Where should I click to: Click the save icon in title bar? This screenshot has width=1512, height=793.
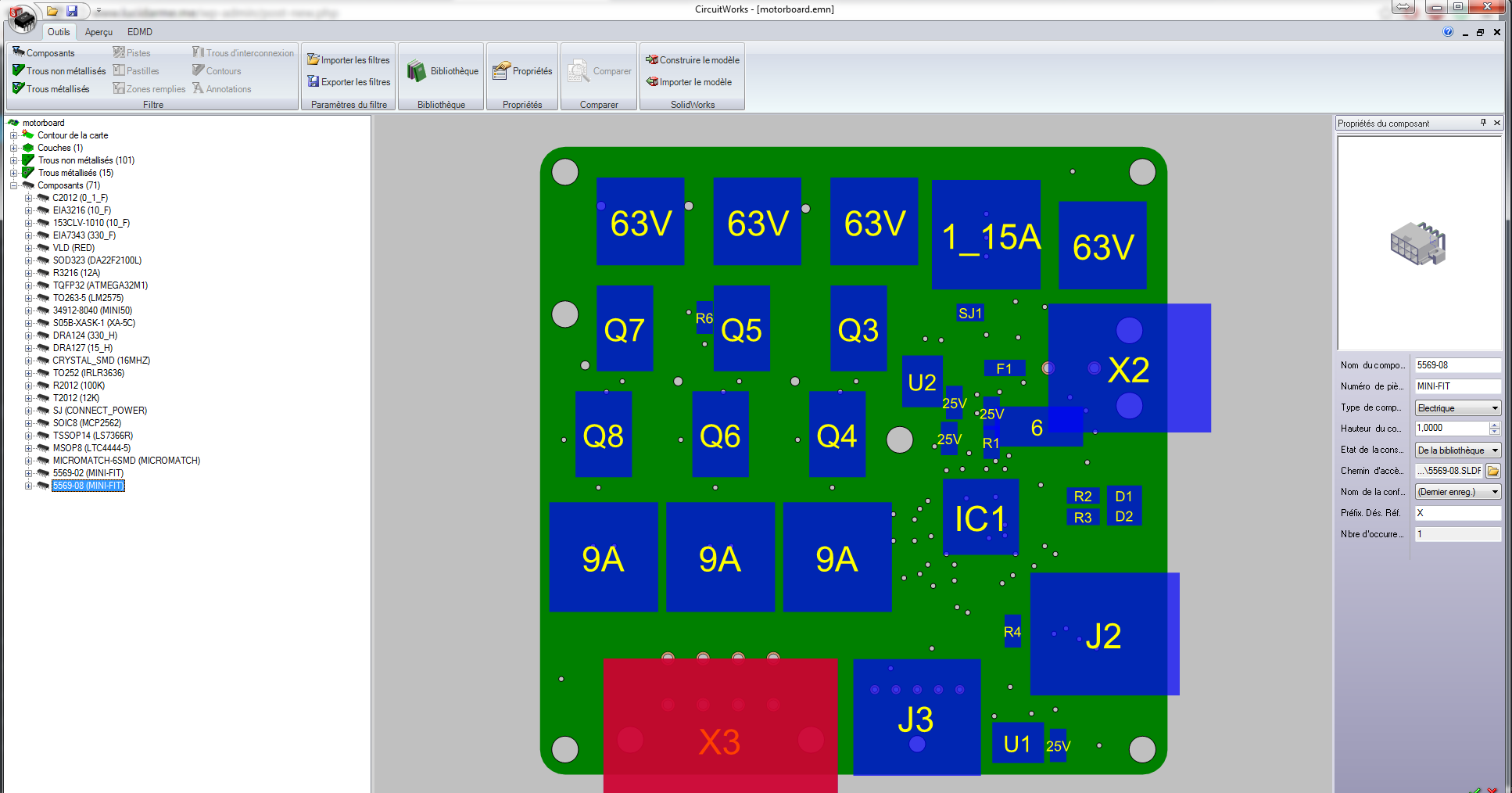[72, 10]
